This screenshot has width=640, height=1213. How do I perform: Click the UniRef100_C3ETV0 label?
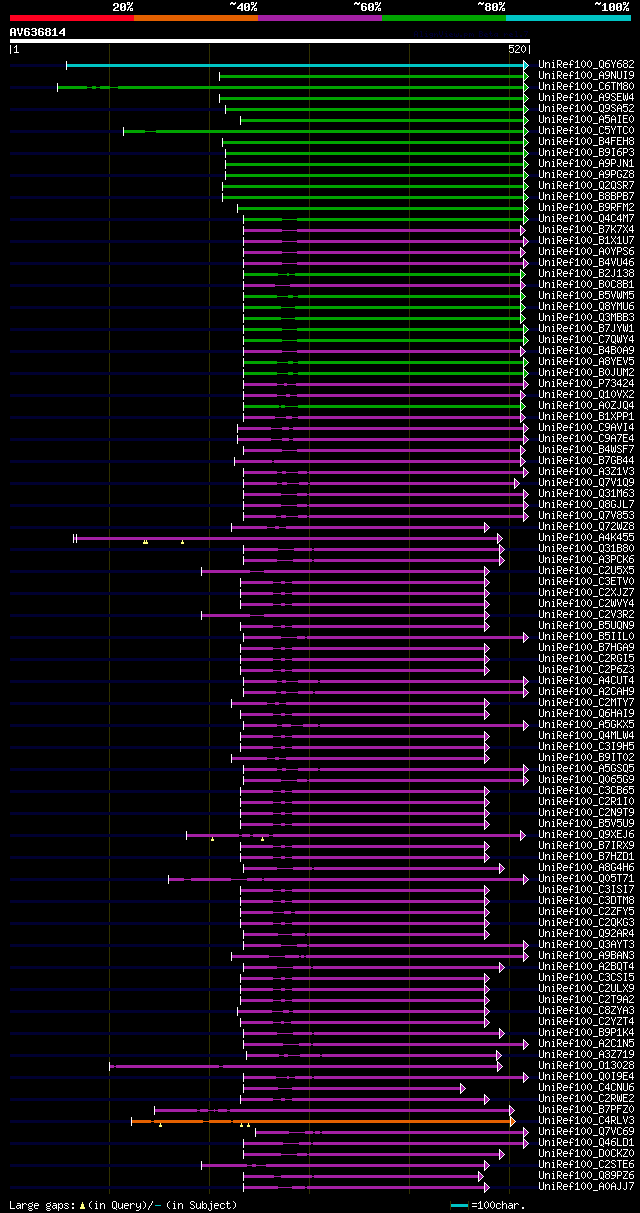[x=586, y=582]
